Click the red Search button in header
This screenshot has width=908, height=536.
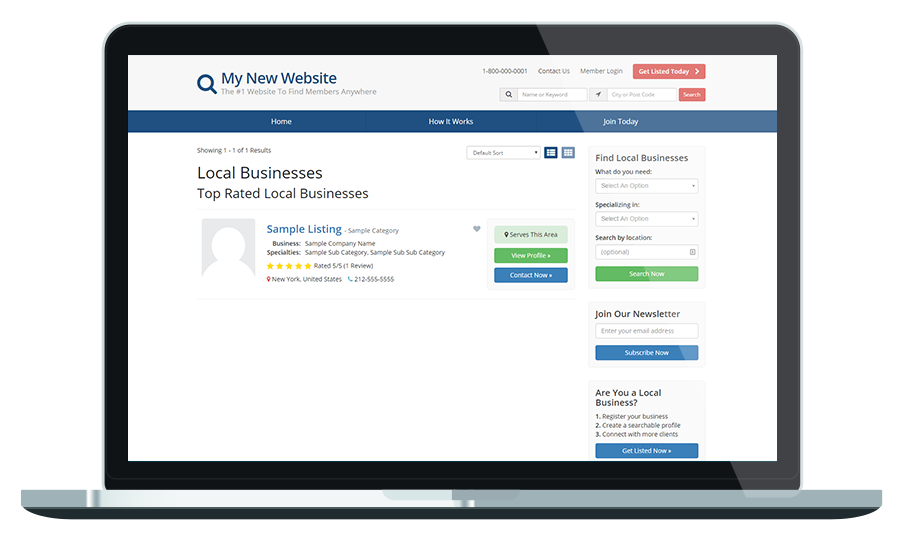pos(691,94)
